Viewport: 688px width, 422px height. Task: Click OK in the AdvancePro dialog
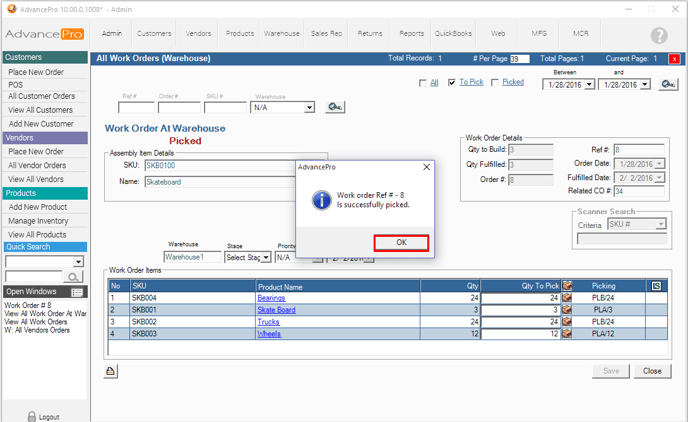tap(400, 243)
